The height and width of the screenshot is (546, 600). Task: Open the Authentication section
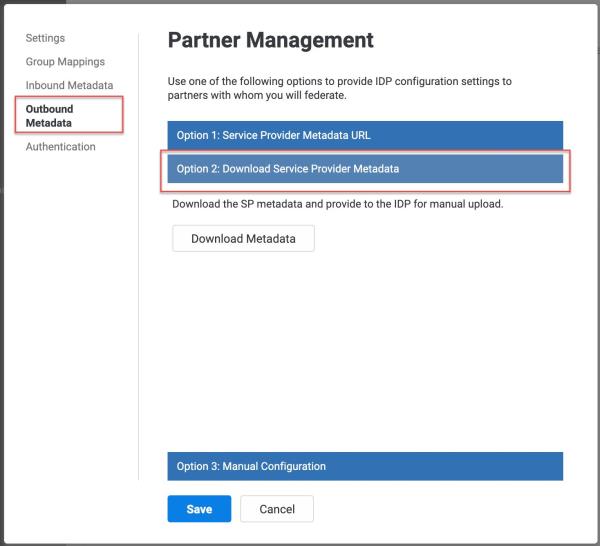coord(60,147)
